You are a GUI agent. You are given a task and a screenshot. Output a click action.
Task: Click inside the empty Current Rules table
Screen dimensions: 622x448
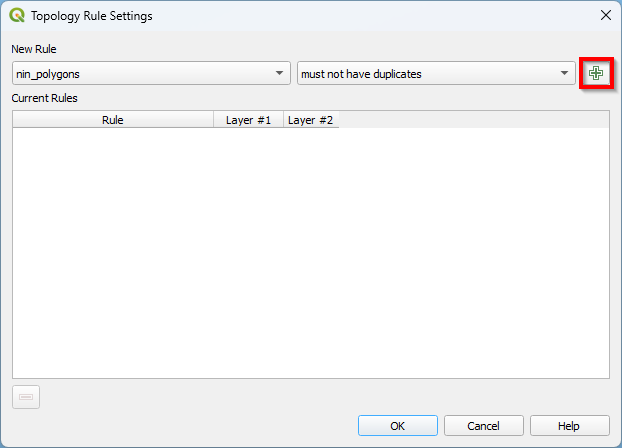(310, 250)
